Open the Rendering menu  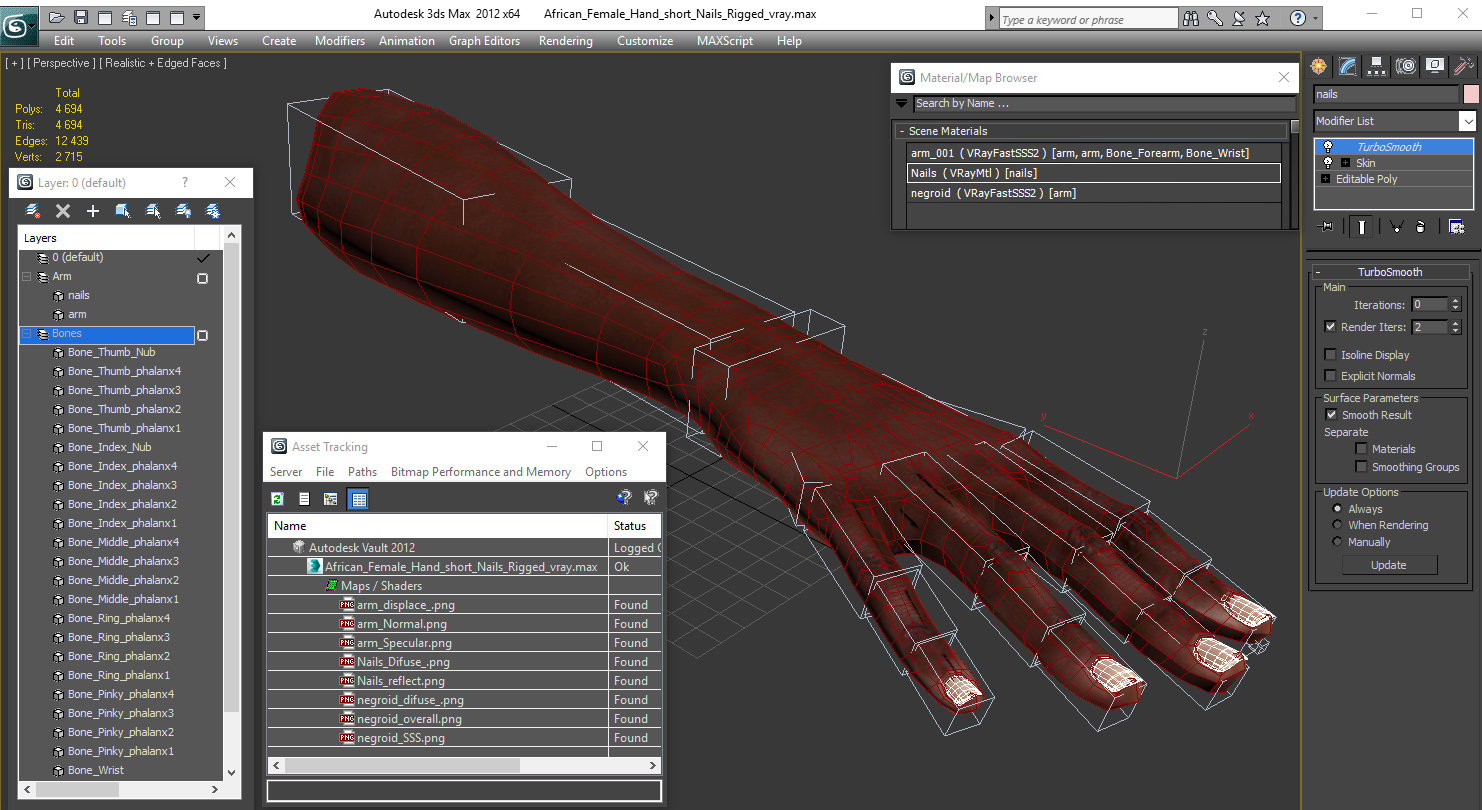pyautogui.click(x=565, y=41)
